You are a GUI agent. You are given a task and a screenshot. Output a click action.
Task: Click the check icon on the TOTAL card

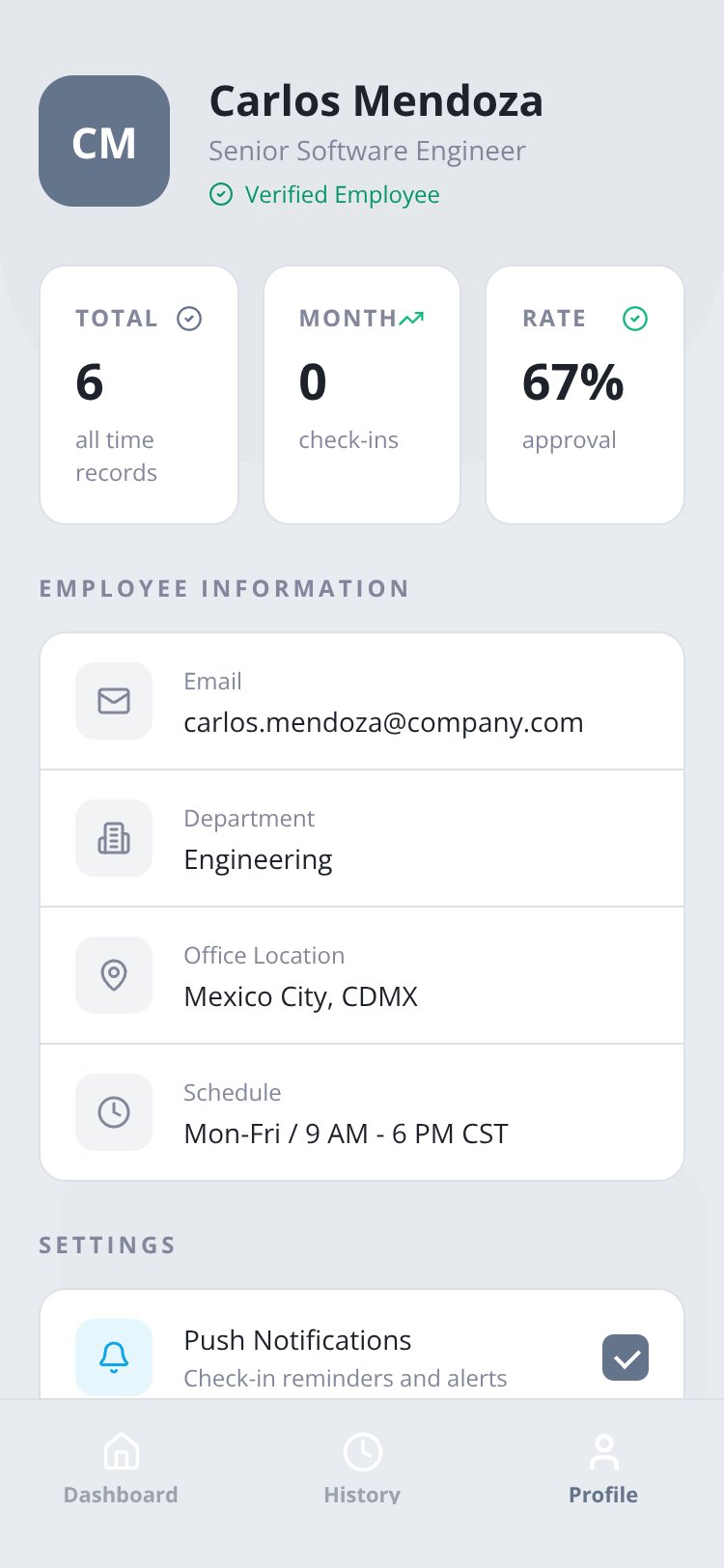tap(189, 319)
